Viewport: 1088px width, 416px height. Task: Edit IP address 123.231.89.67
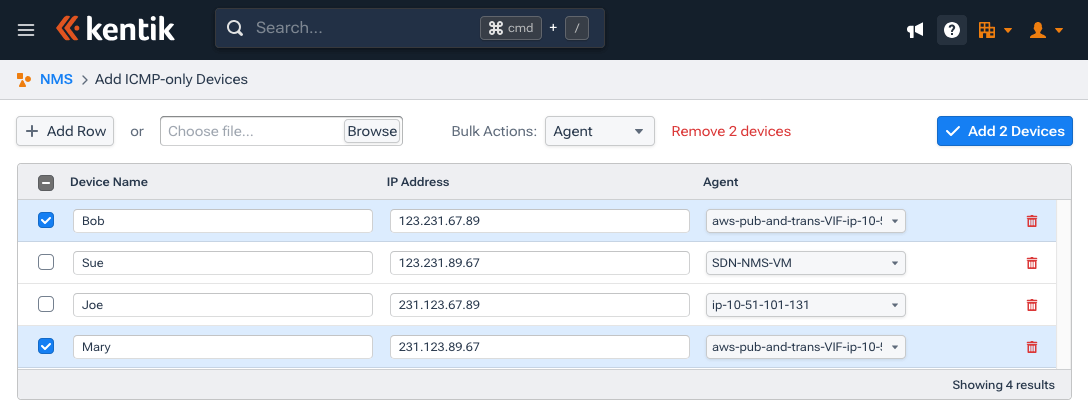click(540, 263)
